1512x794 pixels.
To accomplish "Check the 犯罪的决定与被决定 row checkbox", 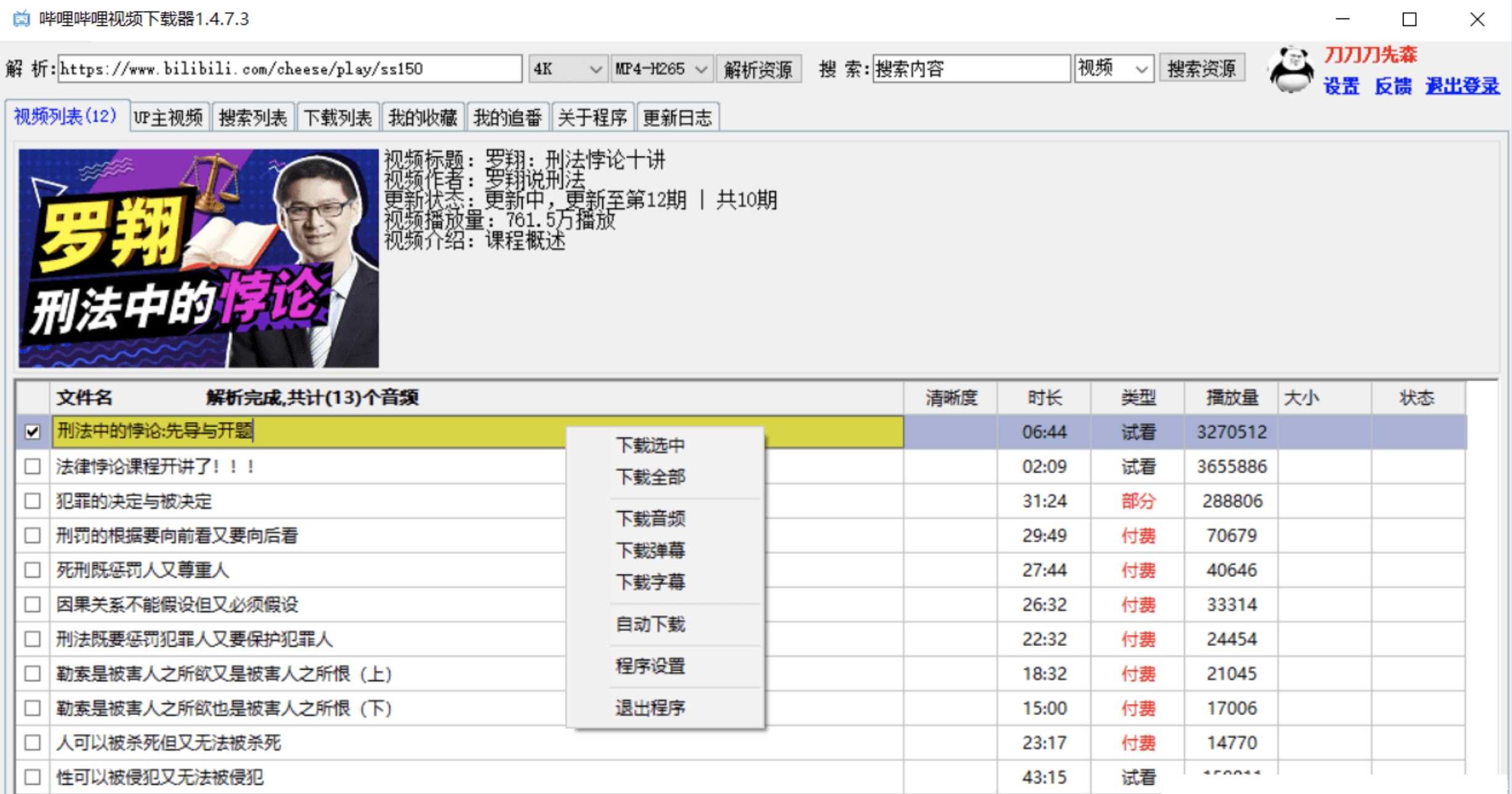I will pos(33,501).
